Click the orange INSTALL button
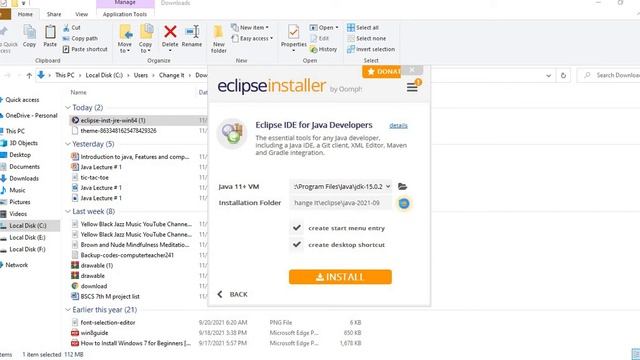This screenshot has height=360, width=640. pos(340,277)
